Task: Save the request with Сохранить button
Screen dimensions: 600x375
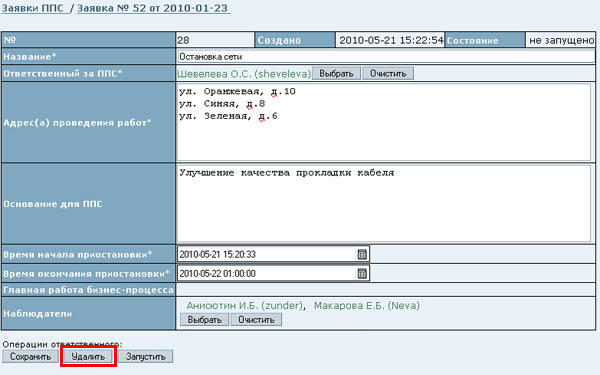Action: (30, 357)
